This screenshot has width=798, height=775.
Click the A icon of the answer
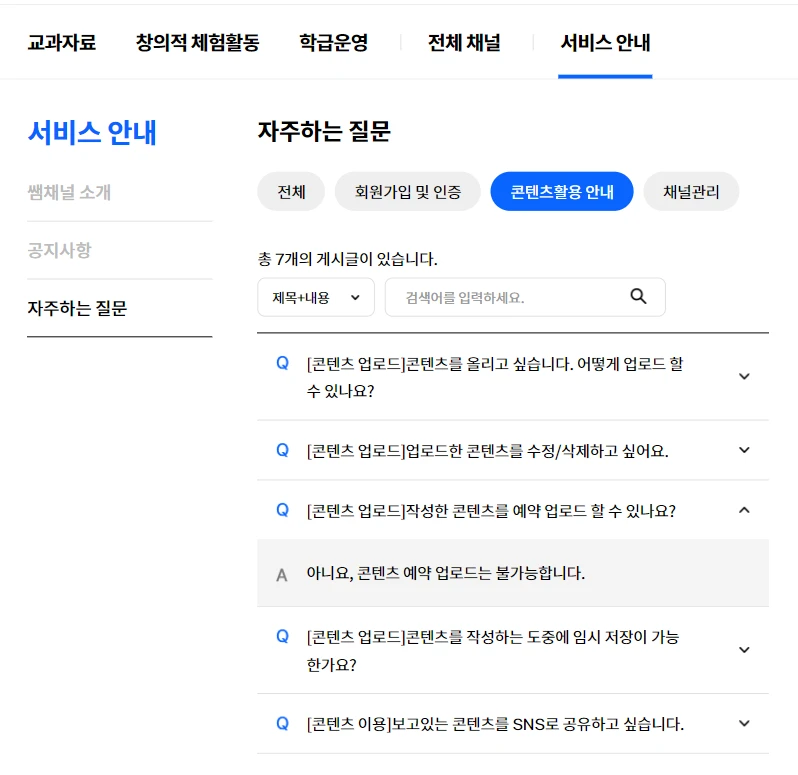(281, 575)
